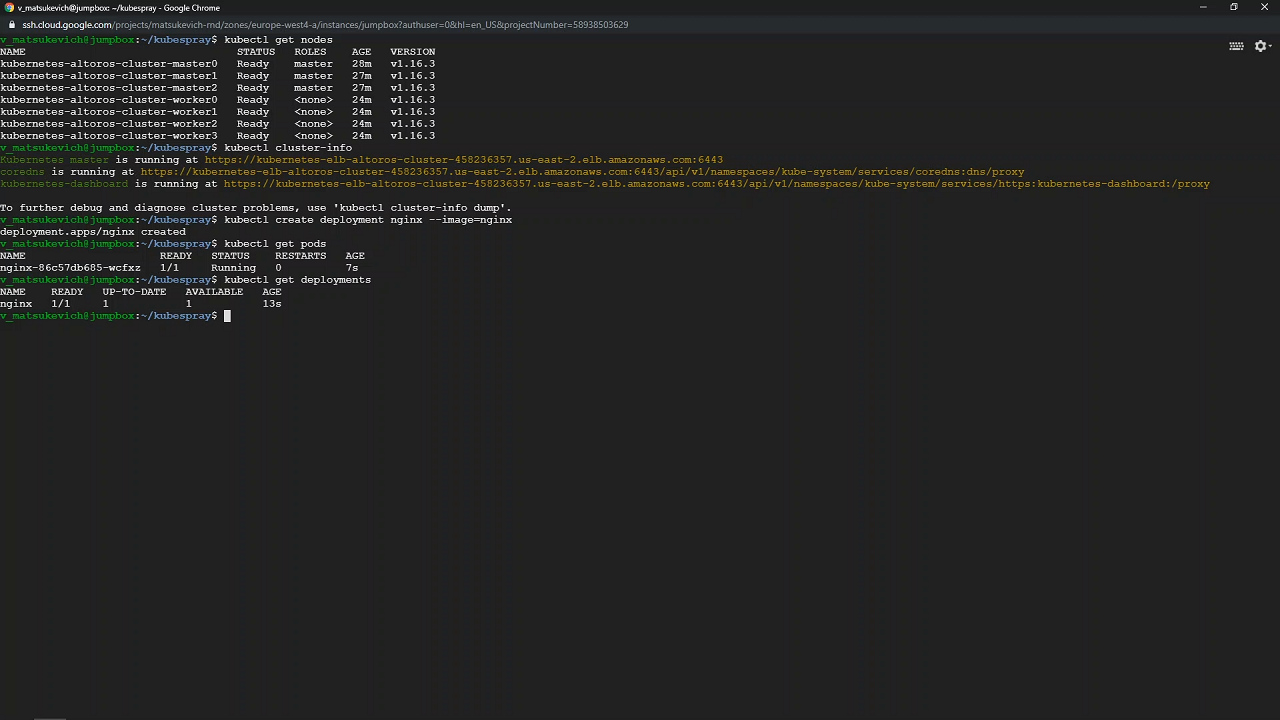Screen dimensions: 1280x720
Task: Select node name kubernetes-altoros-cluster-master2
Action: coord(108,88)
